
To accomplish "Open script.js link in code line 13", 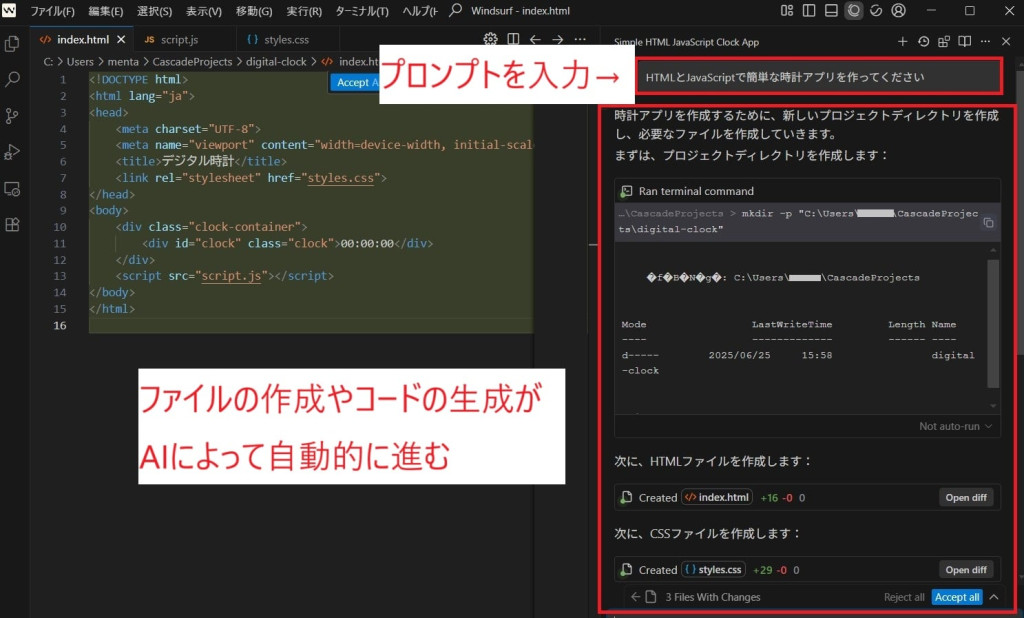I will [231, 276].
